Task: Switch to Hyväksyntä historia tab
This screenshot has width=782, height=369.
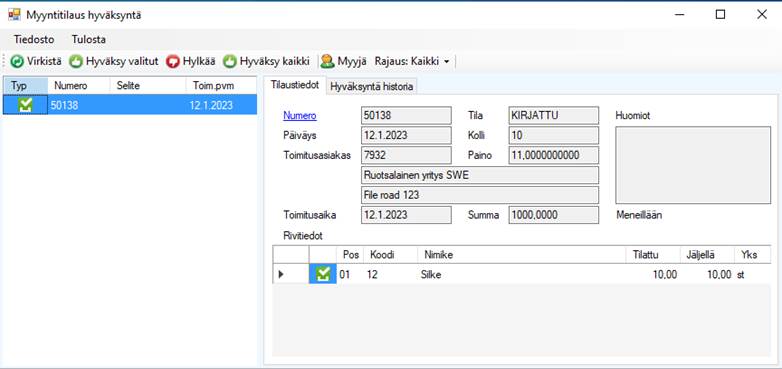Action: pos(372,86)
